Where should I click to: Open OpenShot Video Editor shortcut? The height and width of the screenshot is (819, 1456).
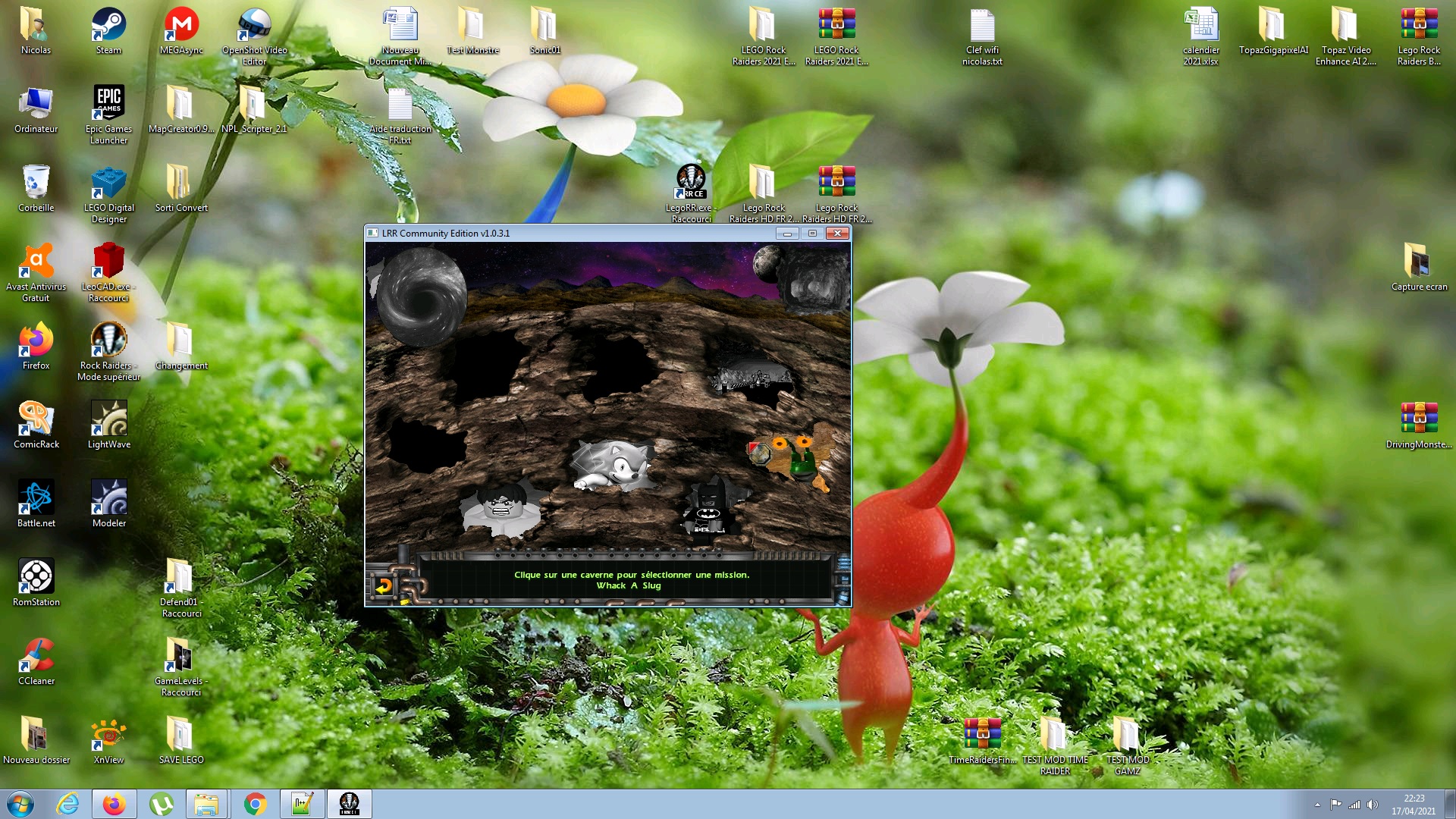pyautogui.click(x=254, y=36)
